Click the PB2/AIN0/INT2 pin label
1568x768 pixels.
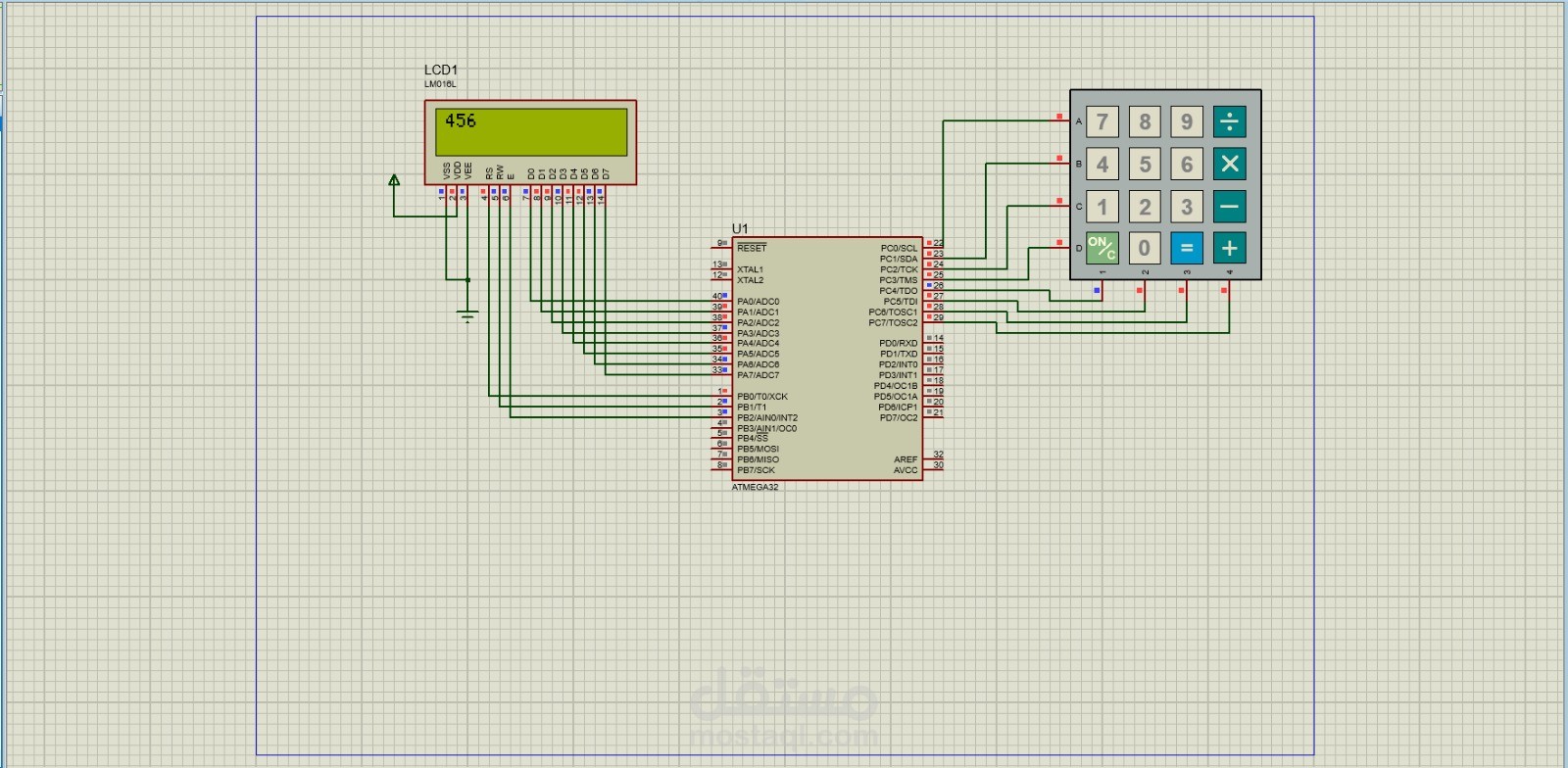(x=767, y=418)
